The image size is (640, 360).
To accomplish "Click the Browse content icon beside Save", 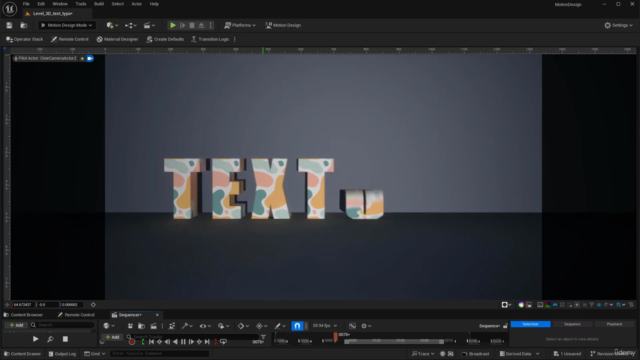I will (24, 25).
